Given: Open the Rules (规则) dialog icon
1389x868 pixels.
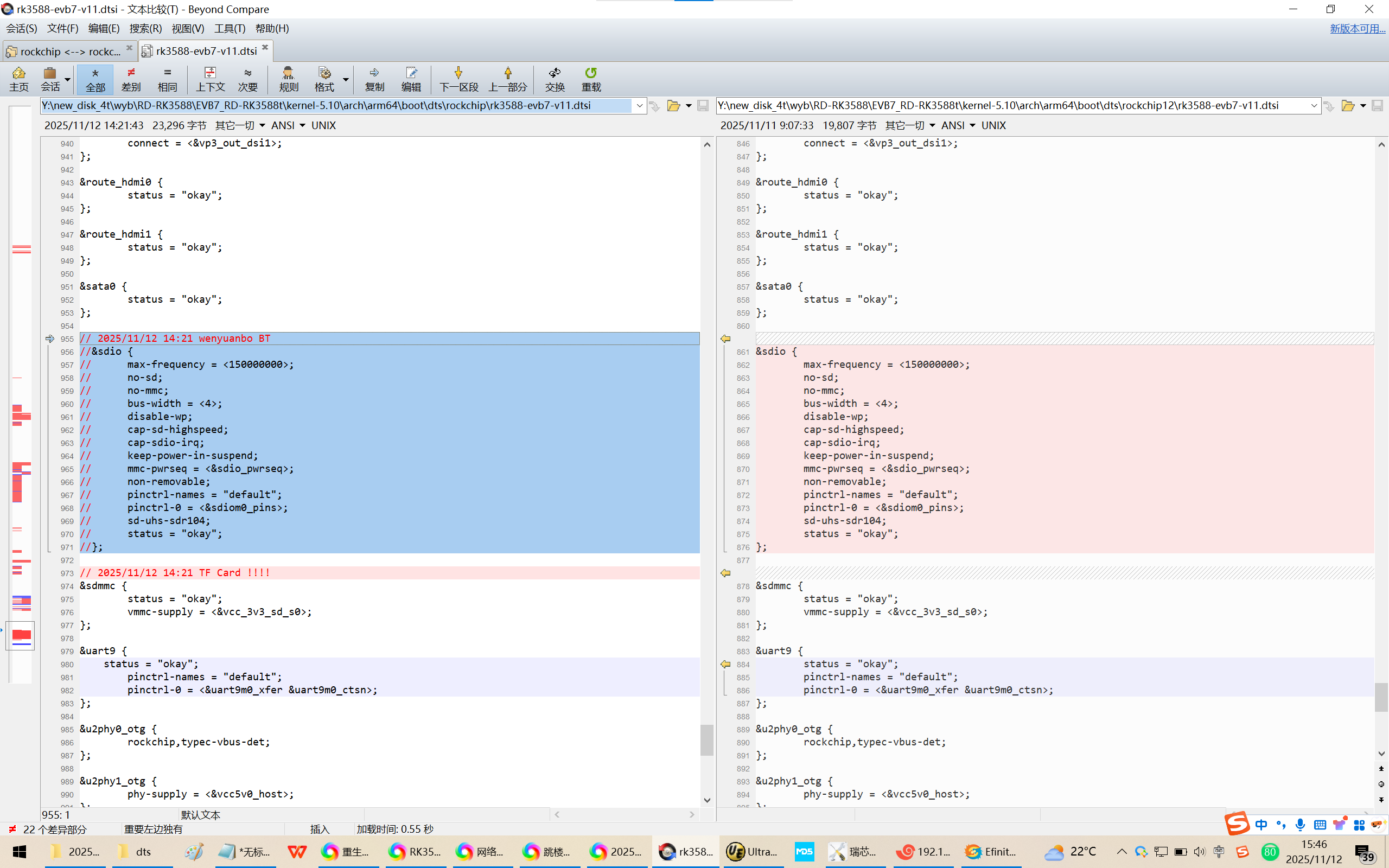Looking at the screenshot, I should tap(288, 79).
